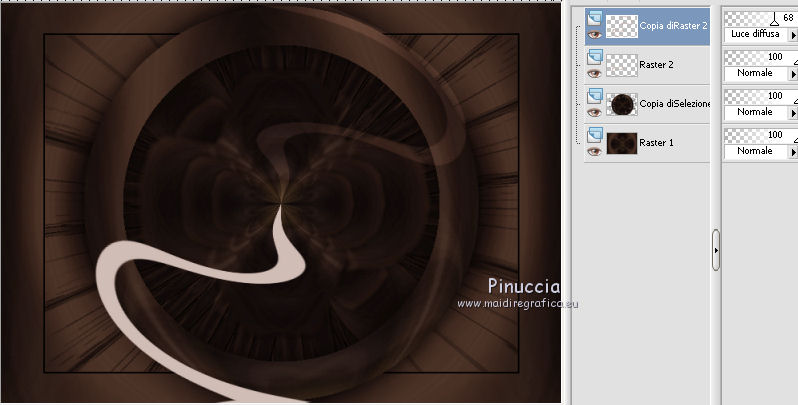The image size is (798, 405).
Task: Select the layer named Copia diSelezione
Action: pyautogui.click(x=675, y=103)
